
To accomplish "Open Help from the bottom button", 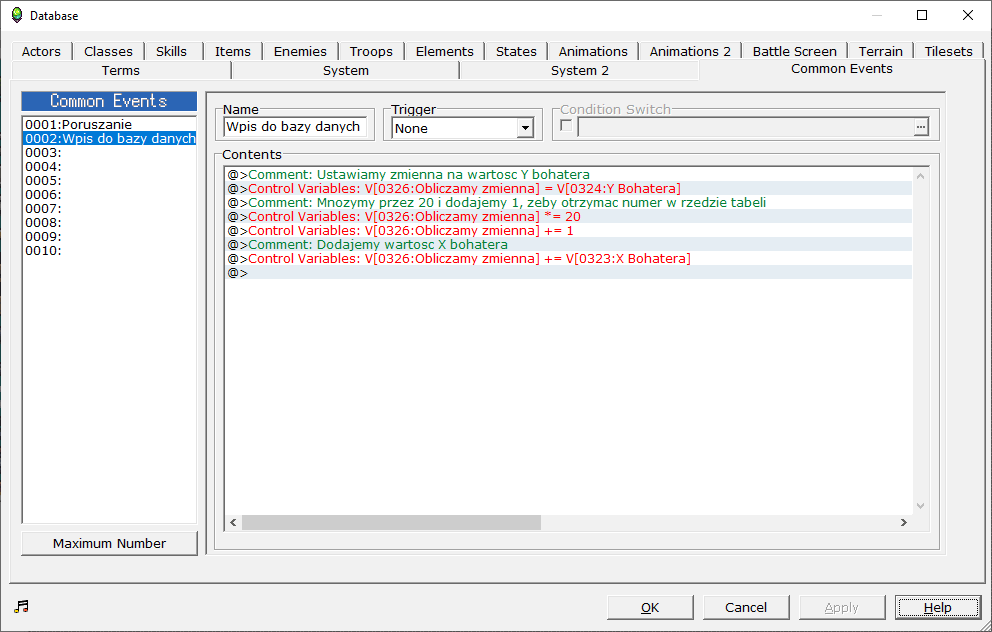I will point(938,607).
